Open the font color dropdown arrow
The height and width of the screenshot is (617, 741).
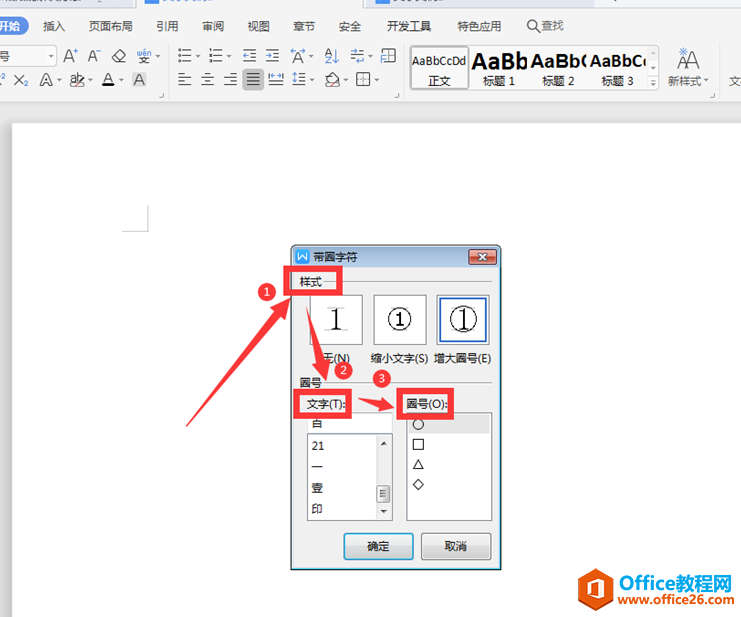click(121, 80)
